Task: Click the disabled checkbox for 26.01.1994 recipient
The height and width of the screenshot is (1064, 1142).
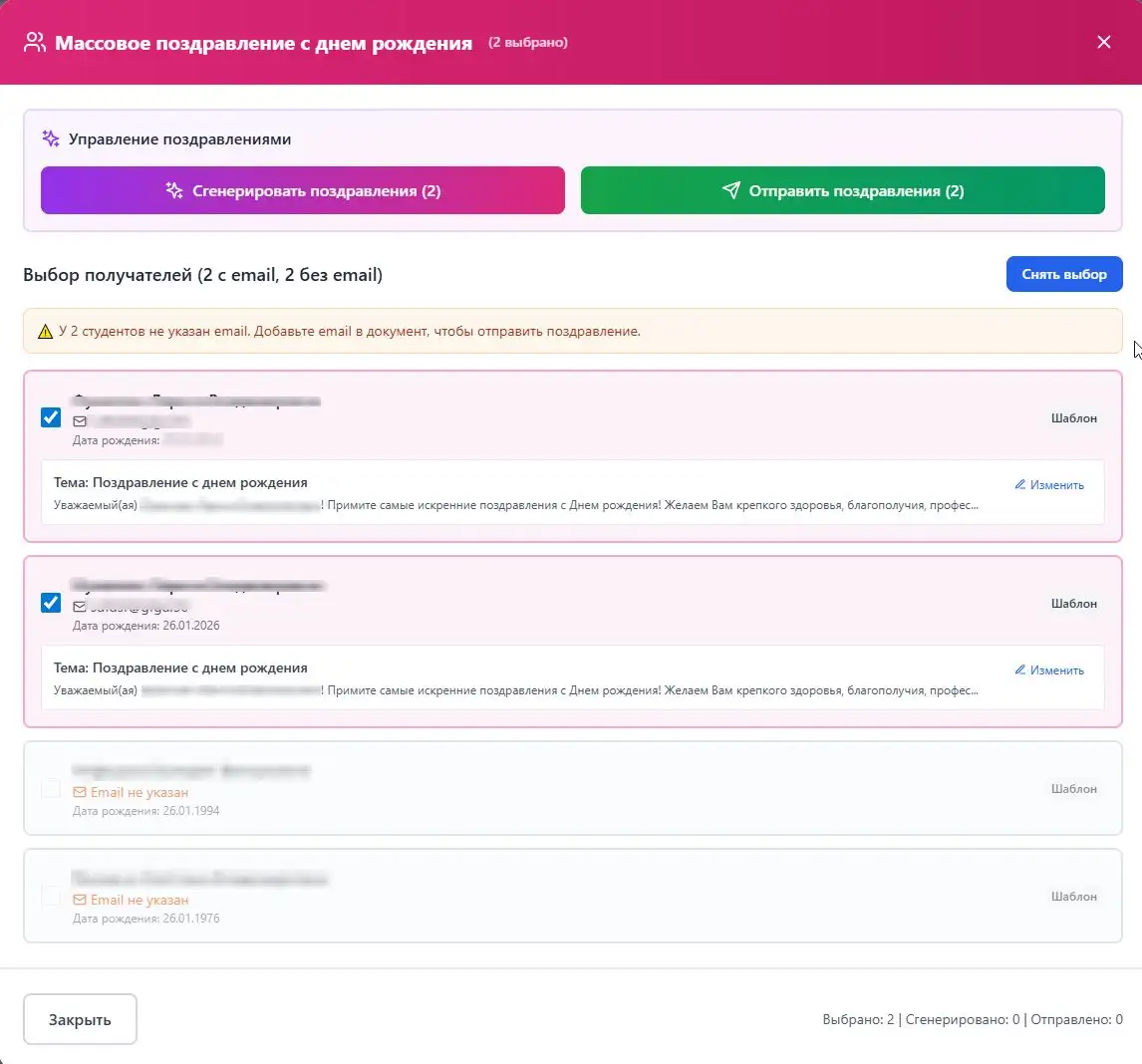Action: click(51, 787)
